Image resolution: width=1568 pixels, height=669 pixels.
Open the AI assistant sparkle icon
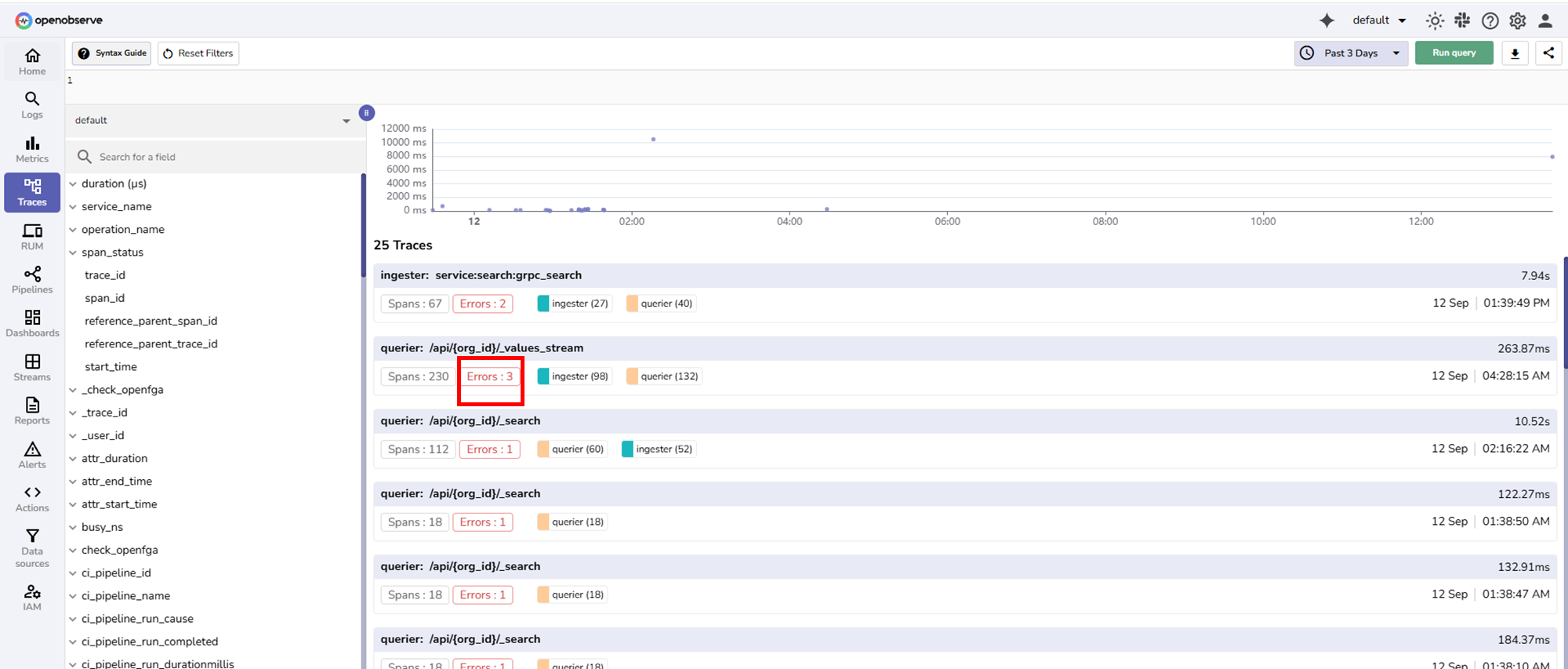point(1327,20)
